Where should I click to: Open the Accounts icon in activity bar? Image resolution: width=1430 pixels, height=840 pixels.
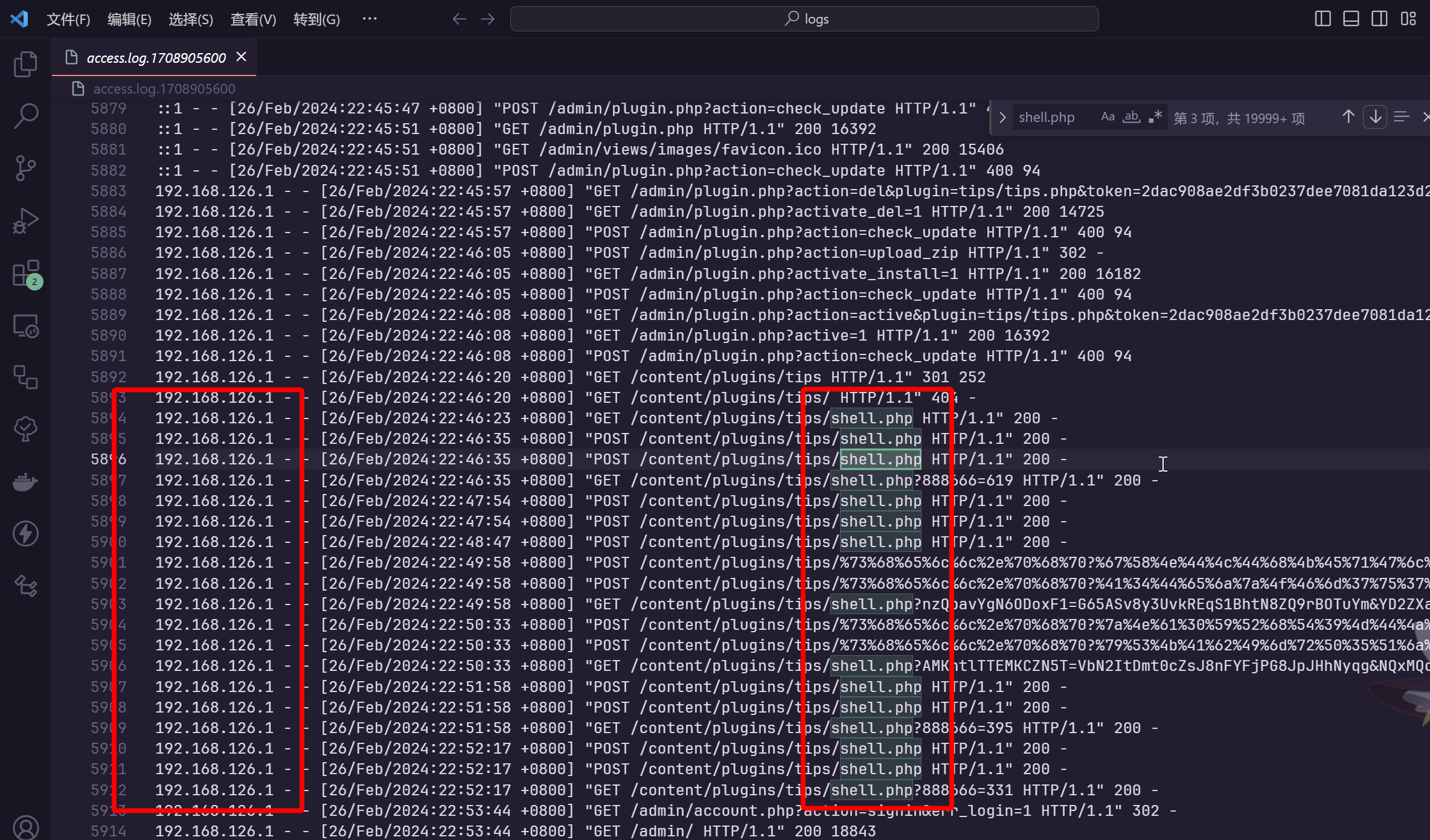click(25, 827)
